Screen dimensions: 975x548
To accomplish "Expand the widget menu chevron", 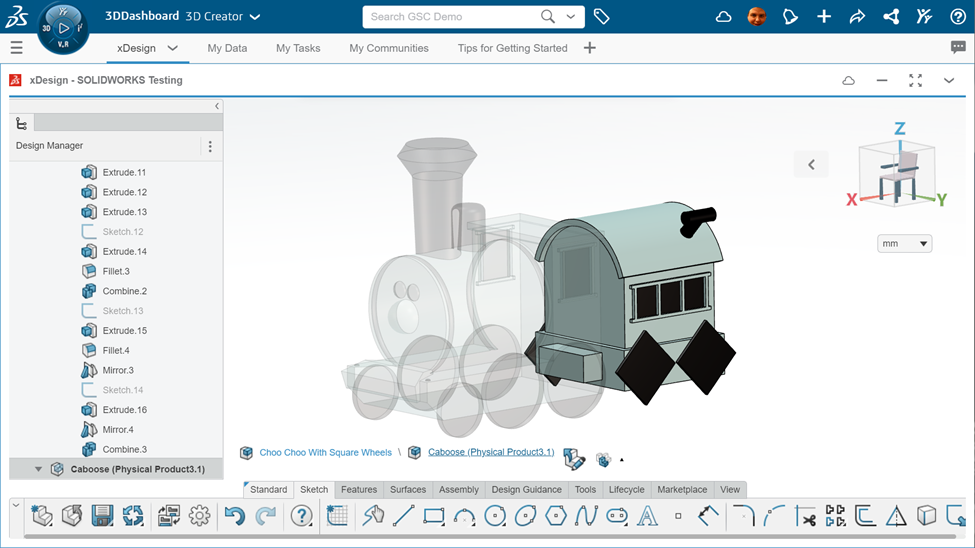I will (x=949, y=80).
